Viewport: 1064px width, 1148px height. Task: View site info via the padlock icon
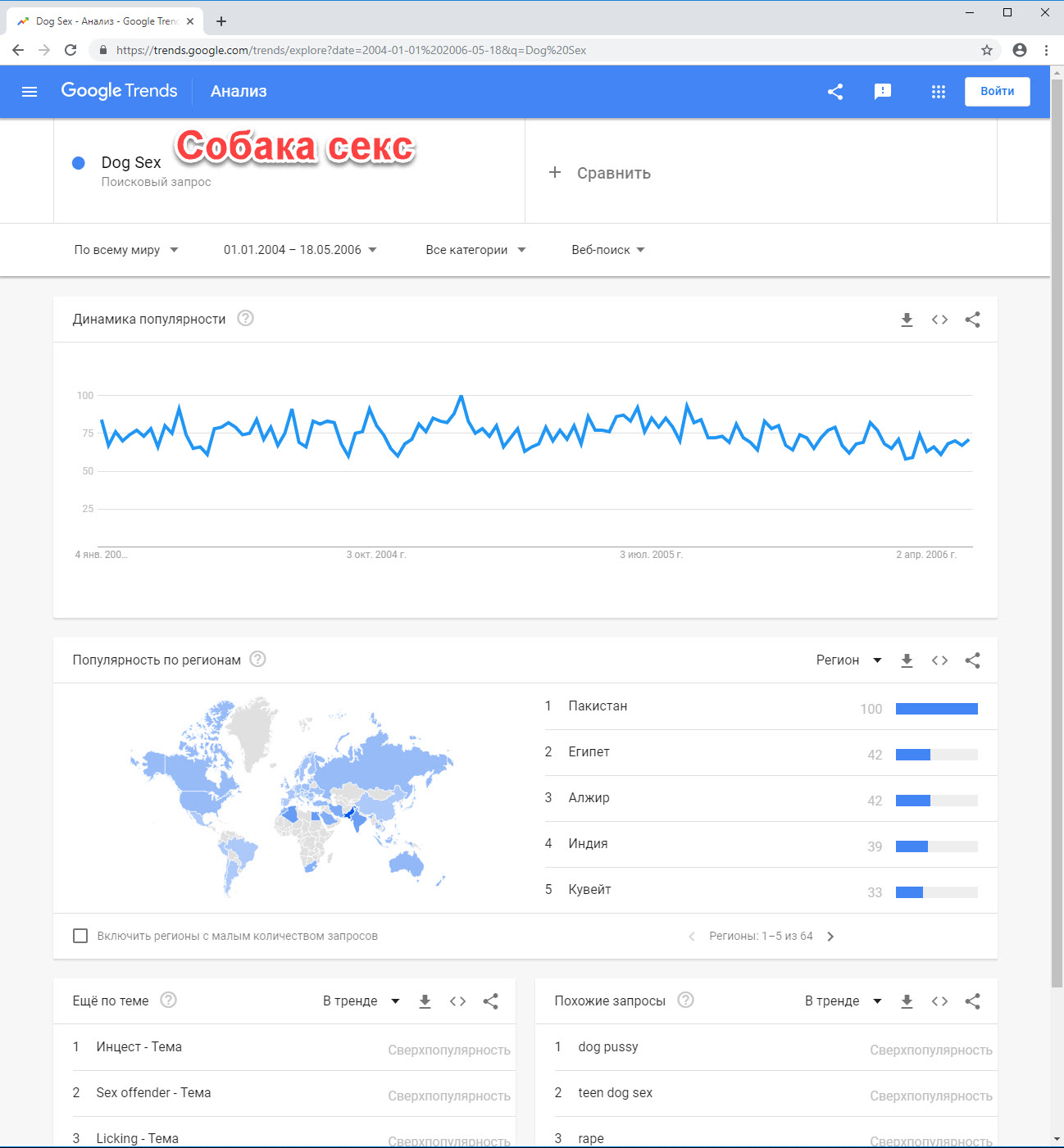102,50
